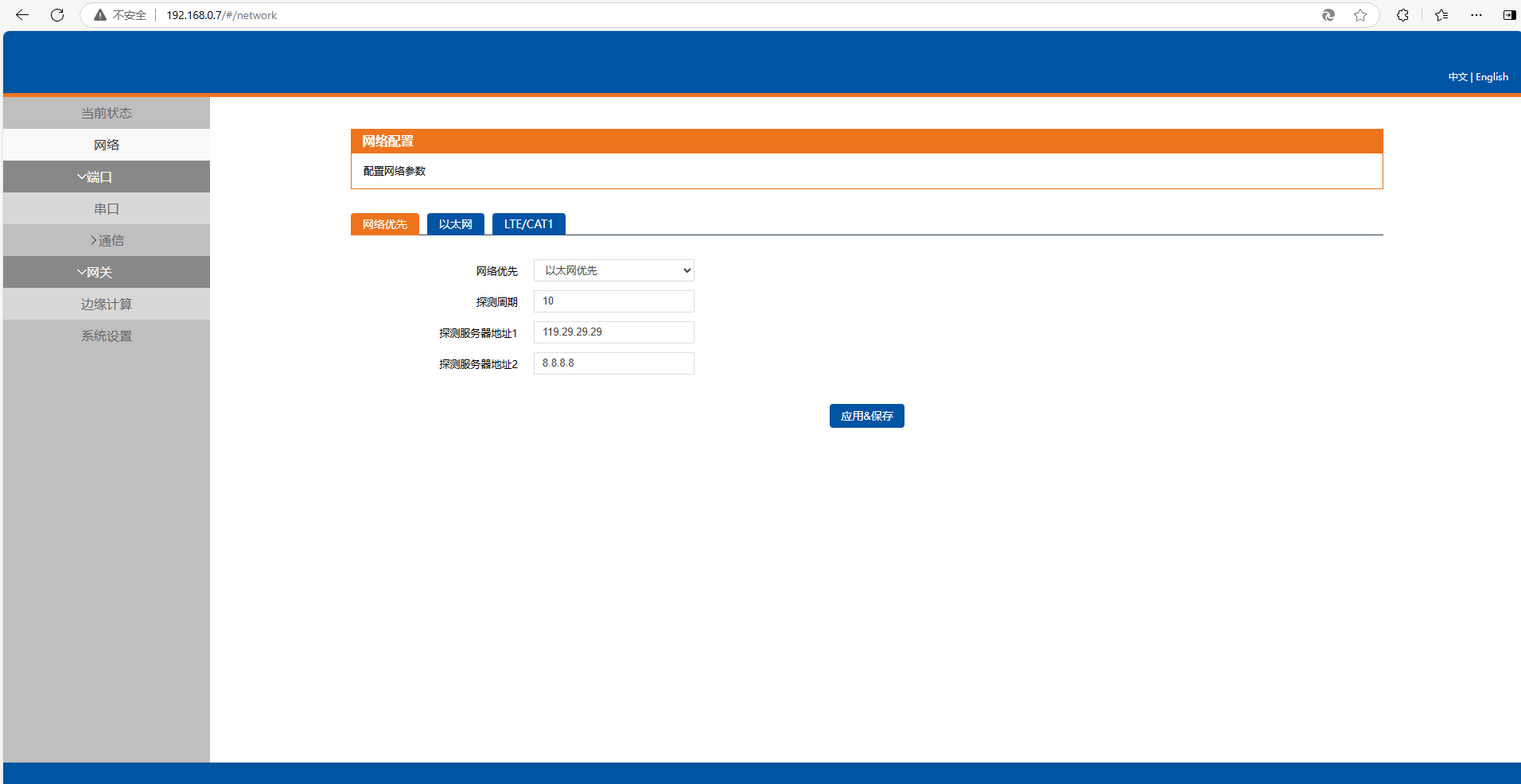Open the favorites list icon
The width and height of the screenshot is (1521, 784).
point(1441,15)
